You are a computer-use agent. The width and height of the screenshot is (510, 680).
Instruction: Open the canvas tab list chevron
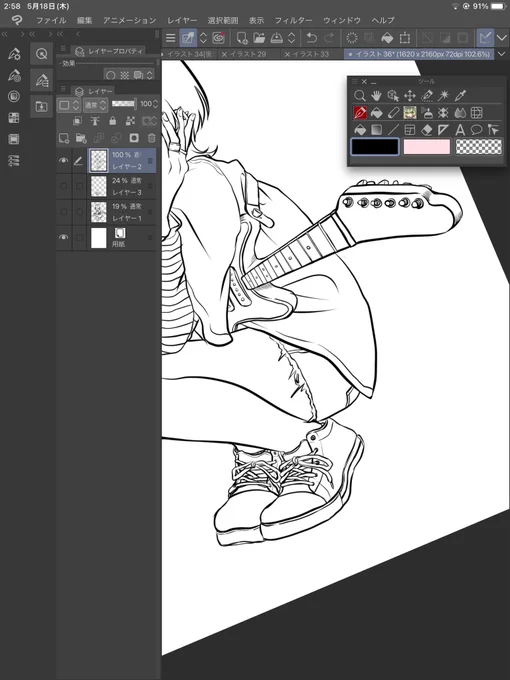click(502, 54)
